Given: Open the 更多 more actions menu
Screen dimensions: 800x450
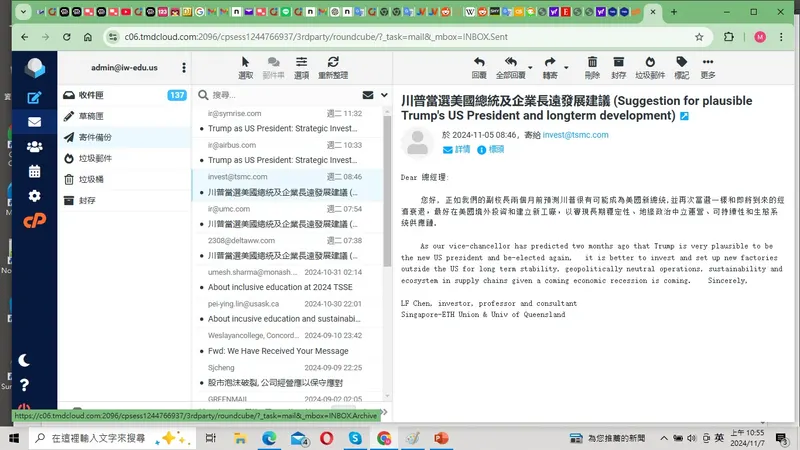Looking at the screenshot, I should tap(708, 67).
